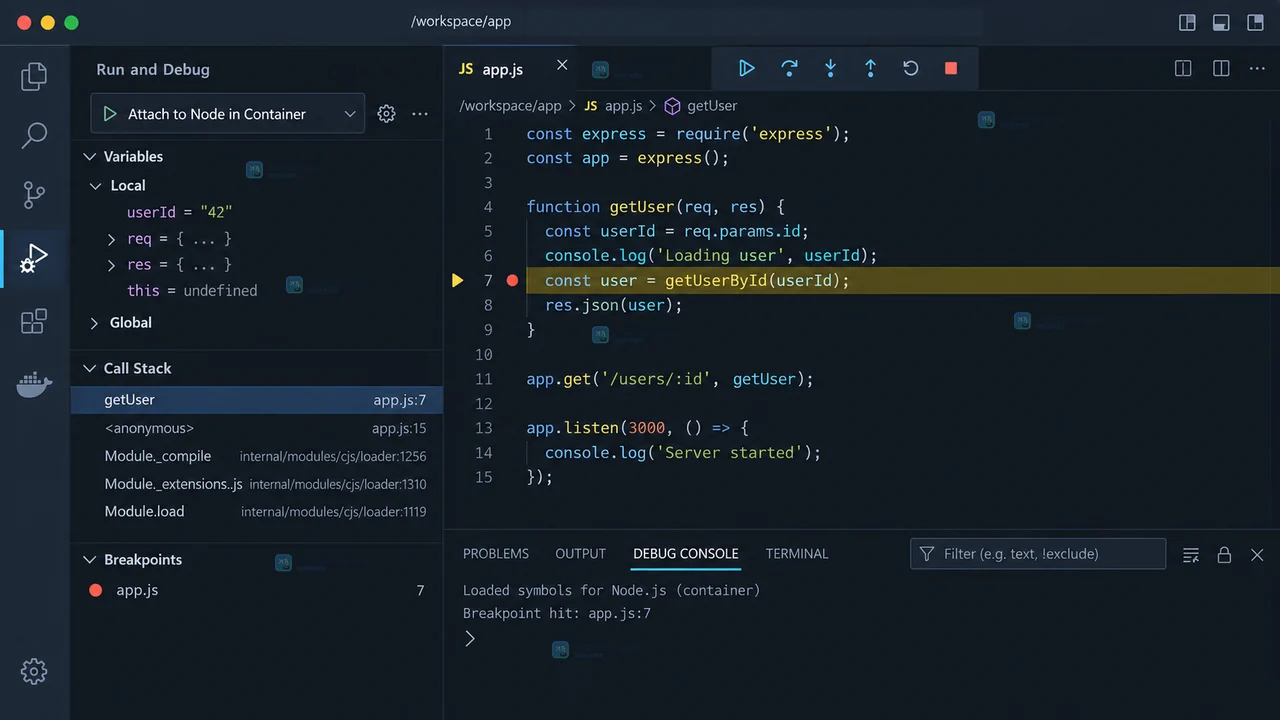Expand the req variable

tap(112, 239)
